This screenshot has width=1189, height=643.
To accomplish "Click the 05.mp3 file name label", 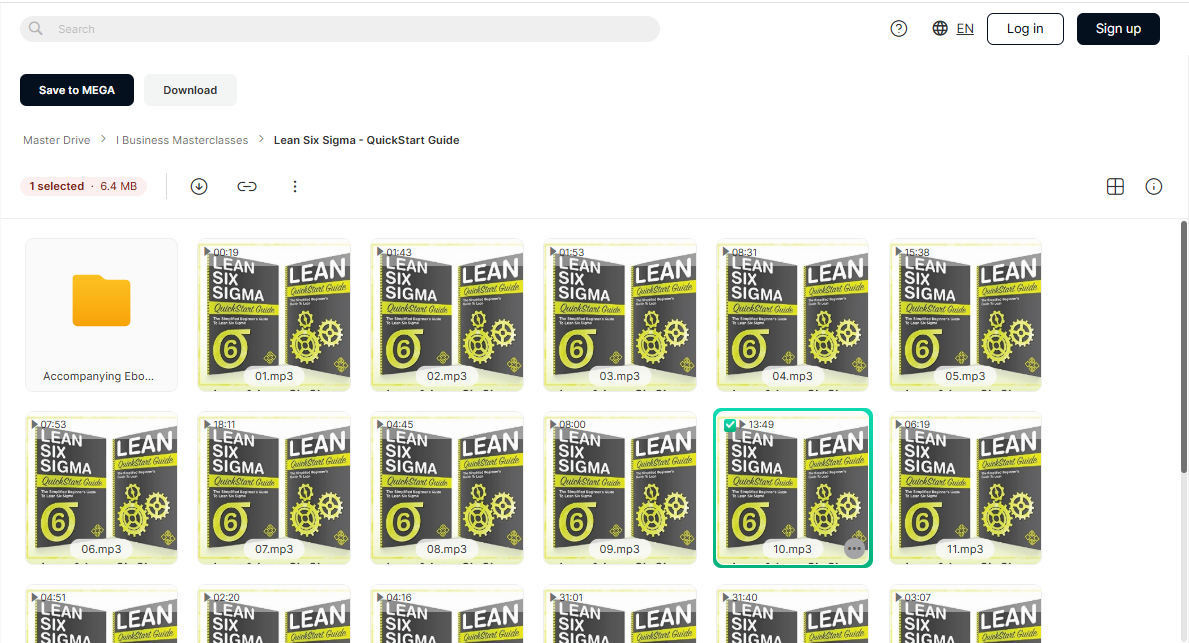I will click(965, 376).
